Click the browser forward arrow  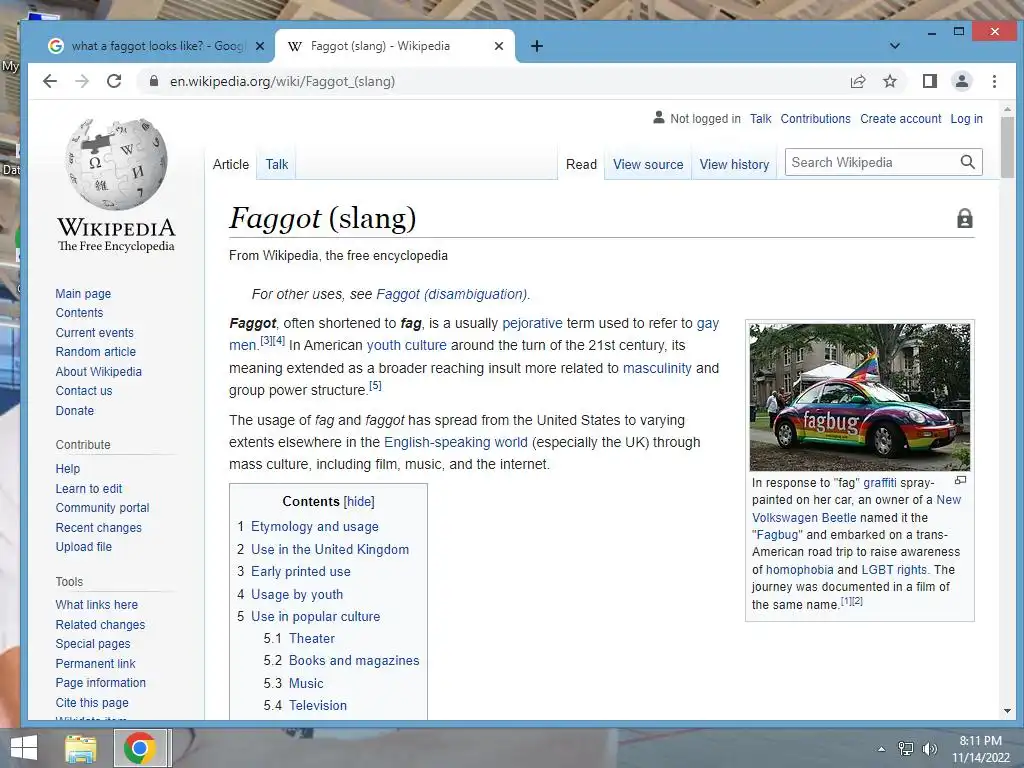click(82, 81)
